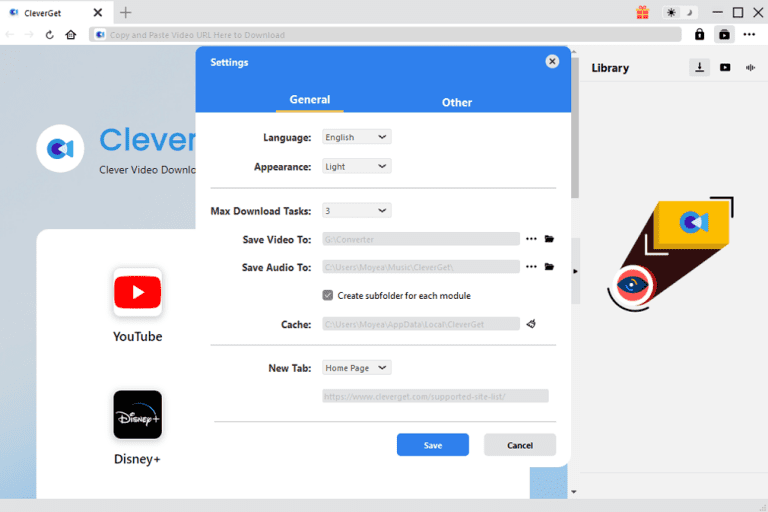Image resolution: width=768 pixels, height=512 pixels.
Task: Show downloaded videos in the Library panel
Action: [x=725, y=68]
